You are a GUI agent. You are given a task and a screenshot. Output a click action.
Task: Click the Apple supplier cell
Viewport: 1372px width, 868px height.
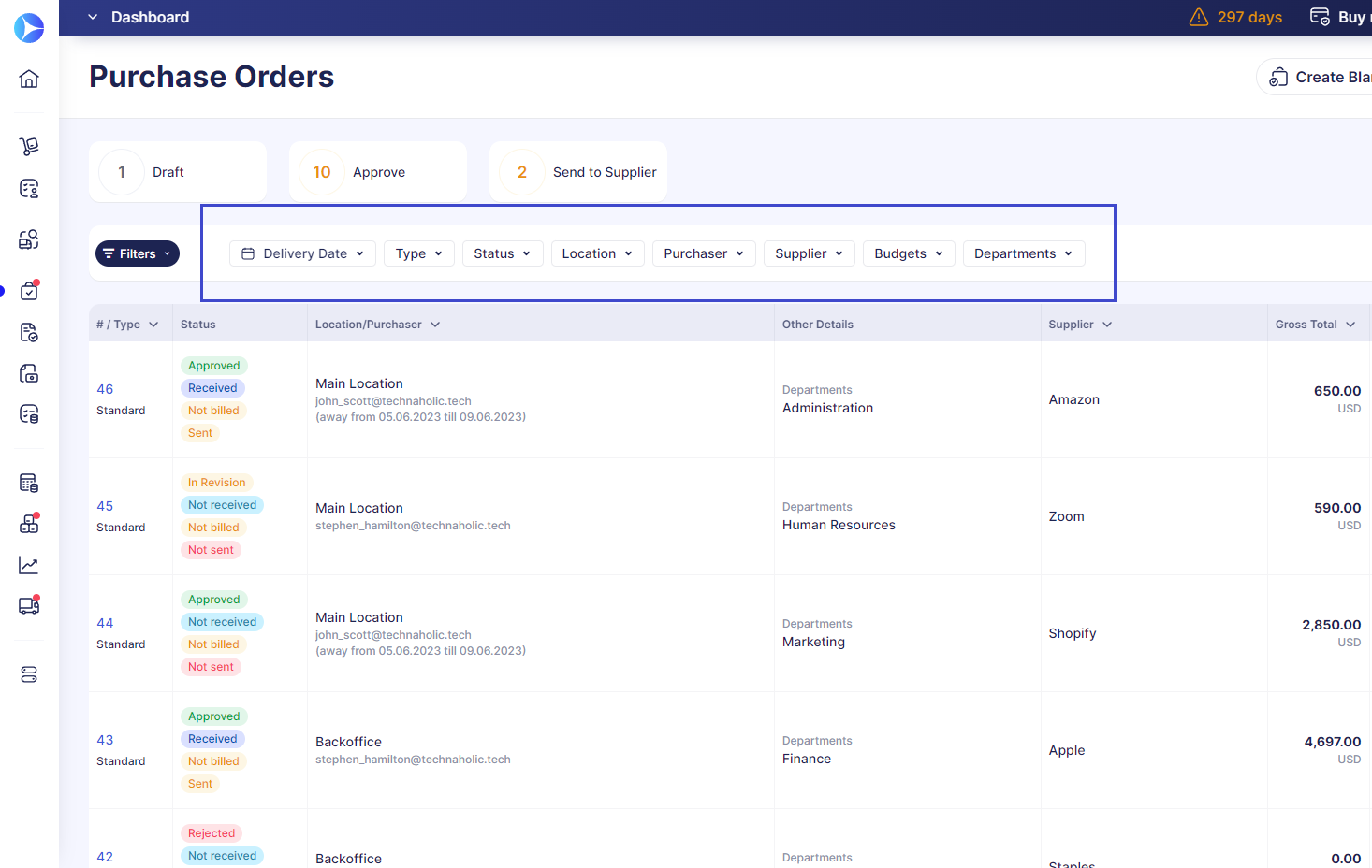pyautogui.click(x=1067, y=750)
